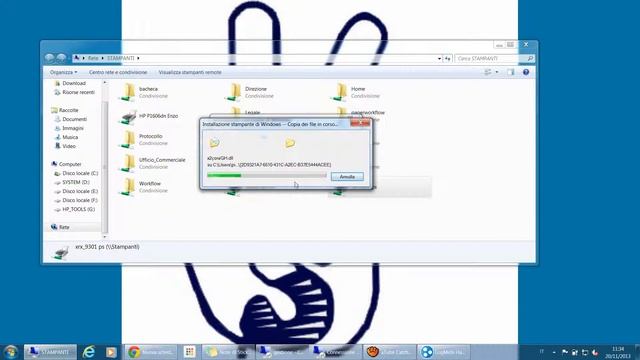Open the media player taskbar icon
Viewport: 640px width, 360px height.
point(111,352)
